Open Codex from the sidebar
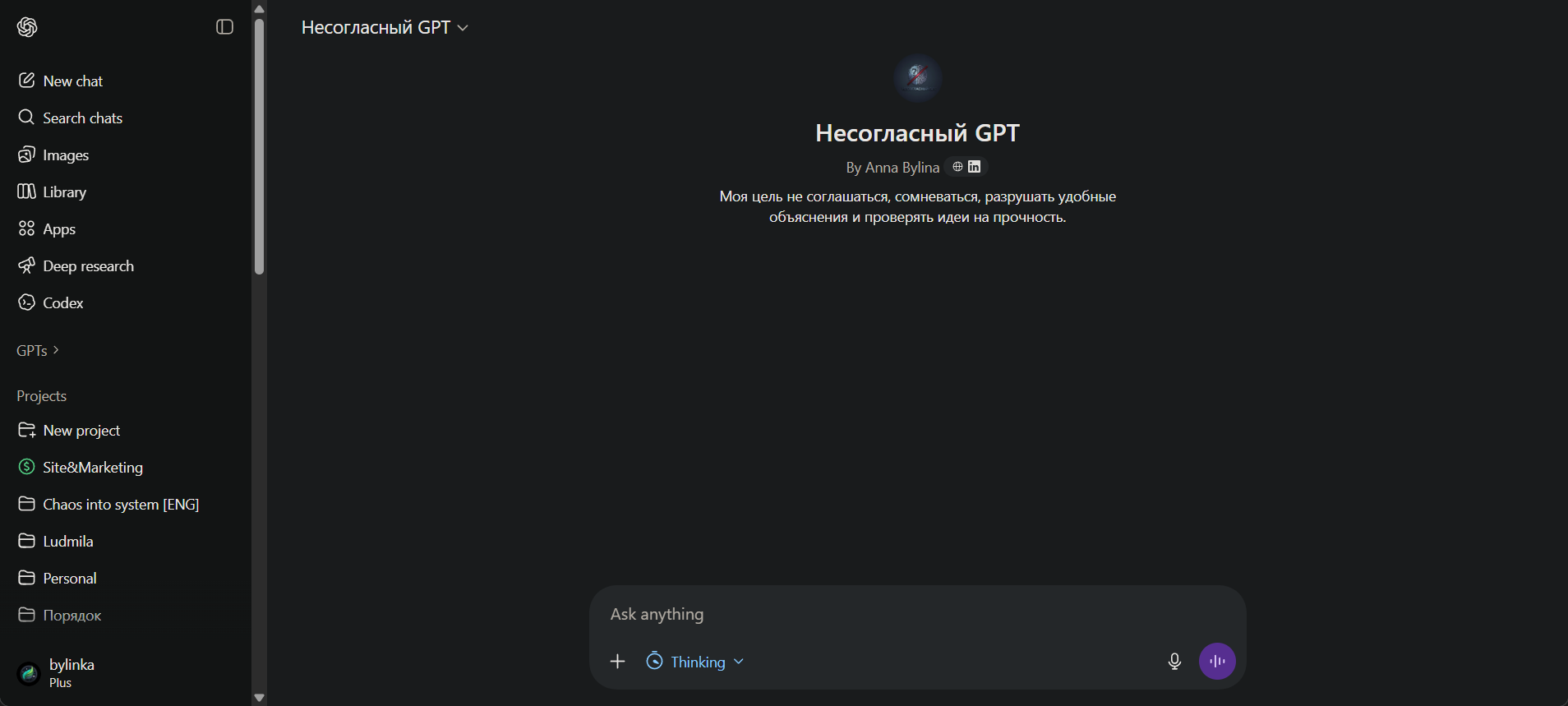The width and height of the screenshot is (1568, 706). pos(126,302)
